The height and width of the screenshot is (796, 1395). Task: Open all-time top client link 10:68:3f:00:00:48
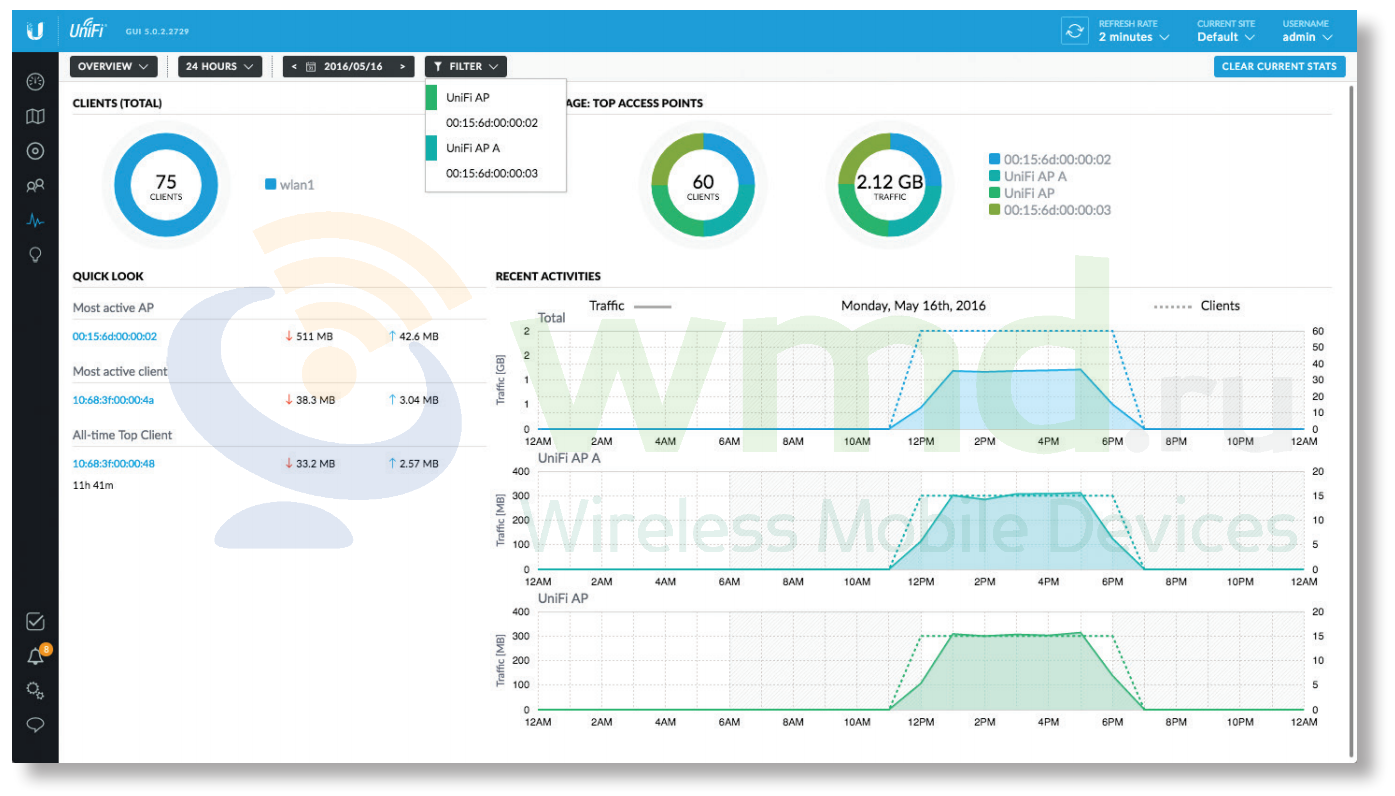pyautogui.click(x=114, y=464)
